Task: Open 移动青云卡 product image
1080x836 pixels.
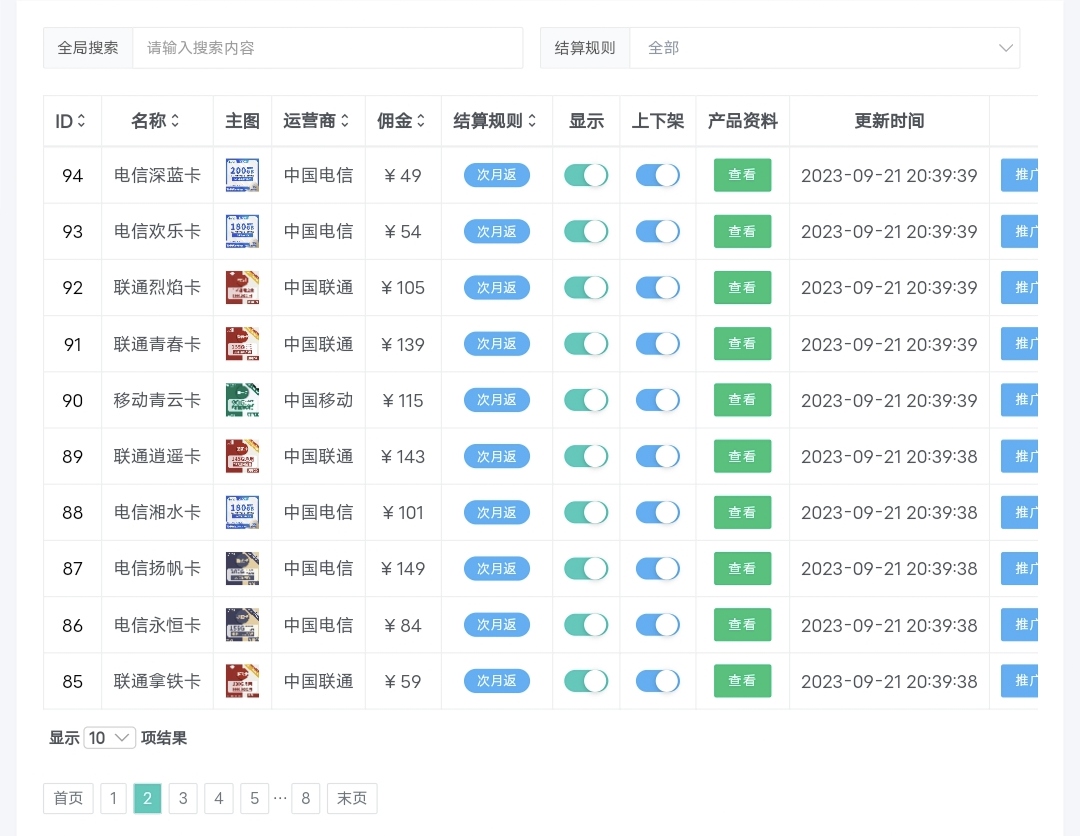Action: tap(242, 400)
